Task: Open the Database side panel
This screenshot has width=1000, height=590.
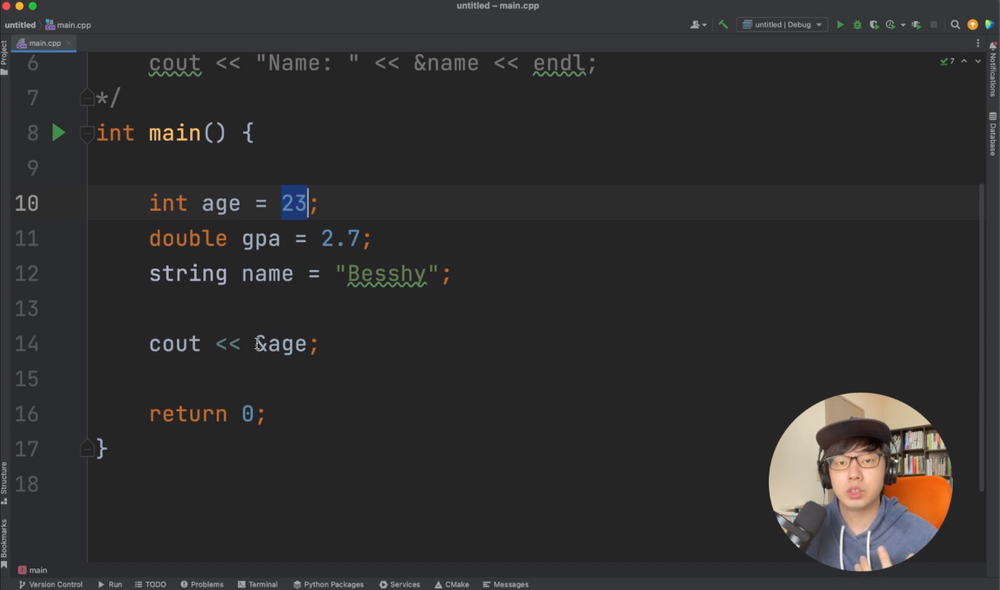Action: (993, 134)
